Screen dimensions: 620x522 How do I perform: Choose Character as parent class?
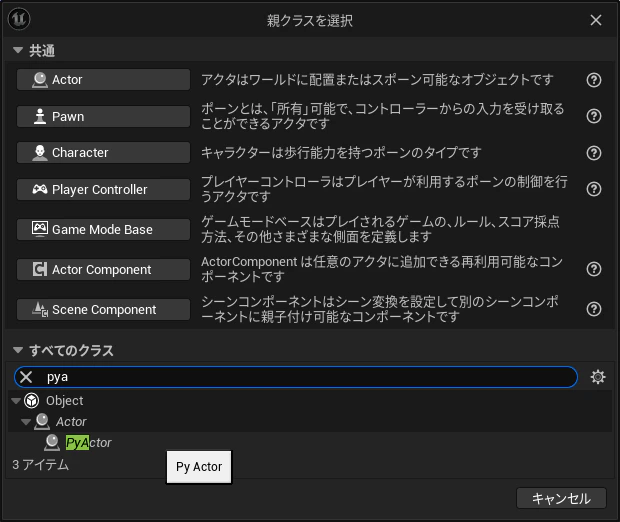[x=103, y=153]
